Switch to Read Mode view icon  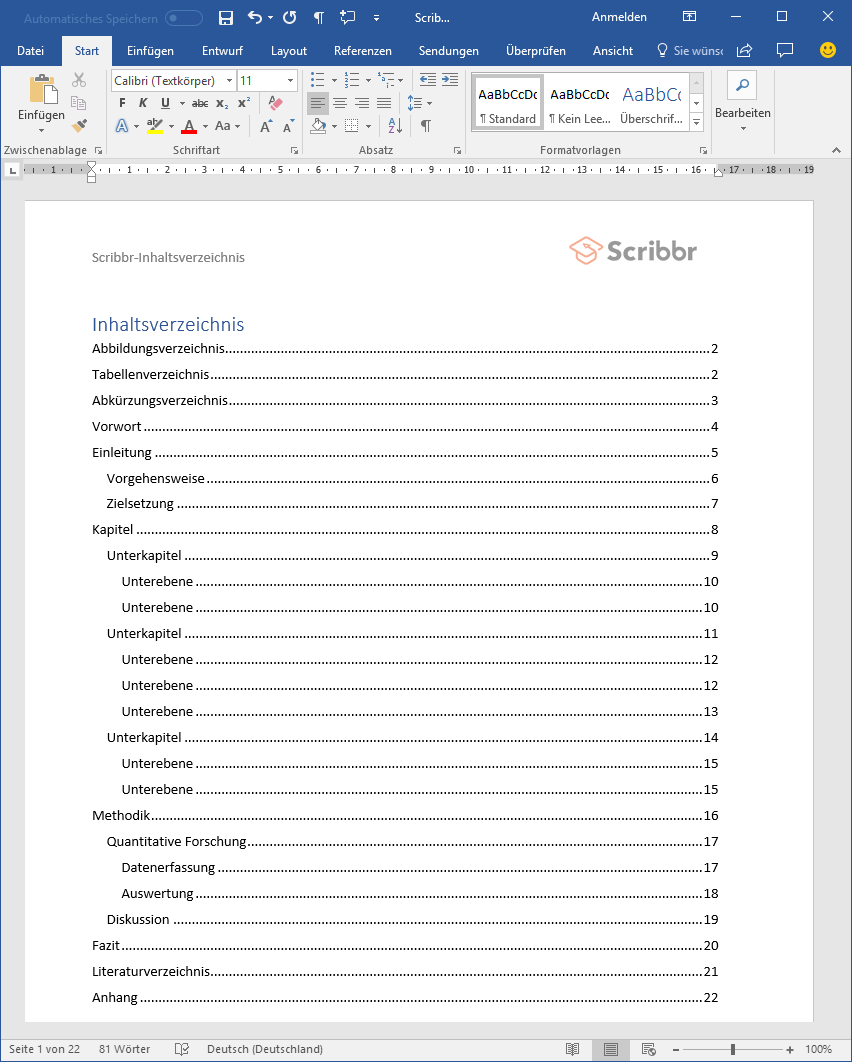(x=572, y=1049)
